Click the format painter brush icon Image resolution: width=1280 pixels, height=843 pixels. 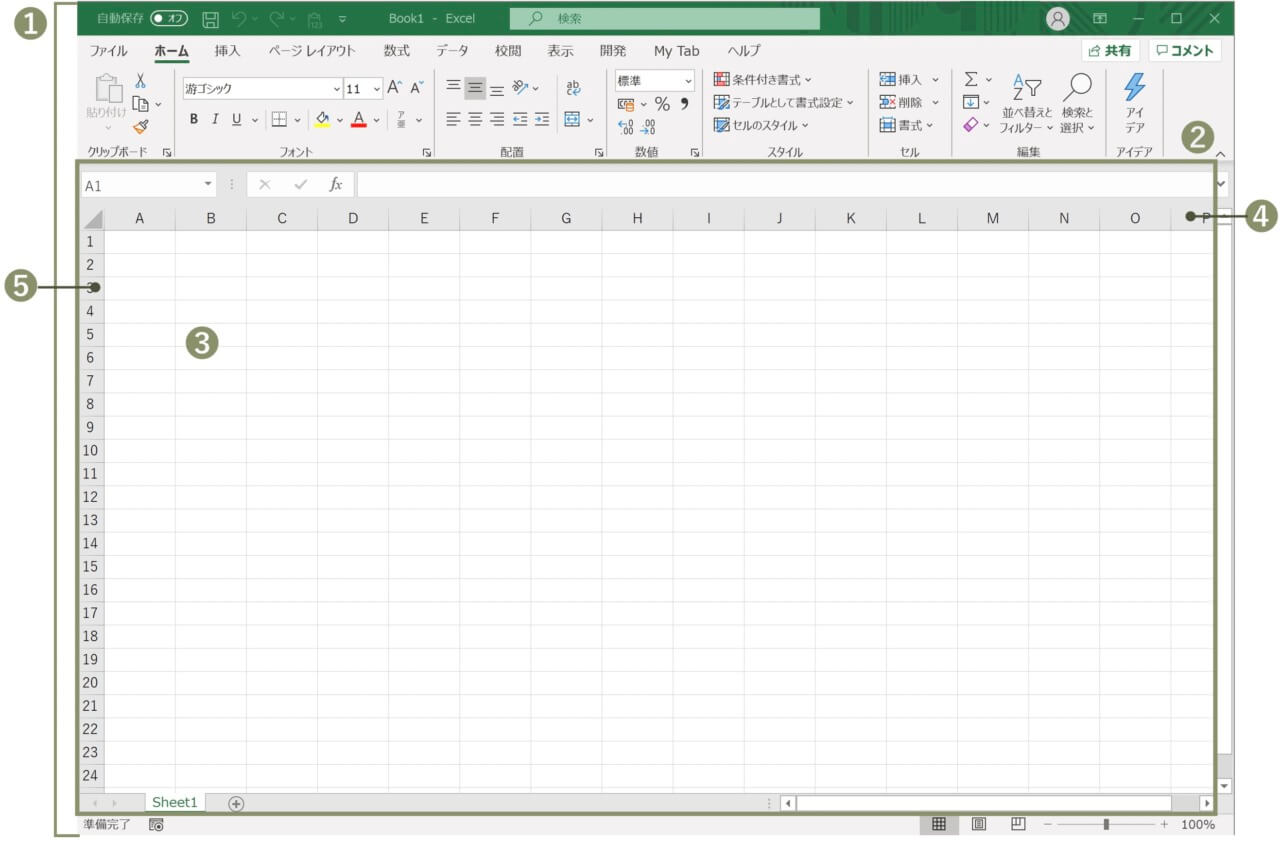[141, 127]
